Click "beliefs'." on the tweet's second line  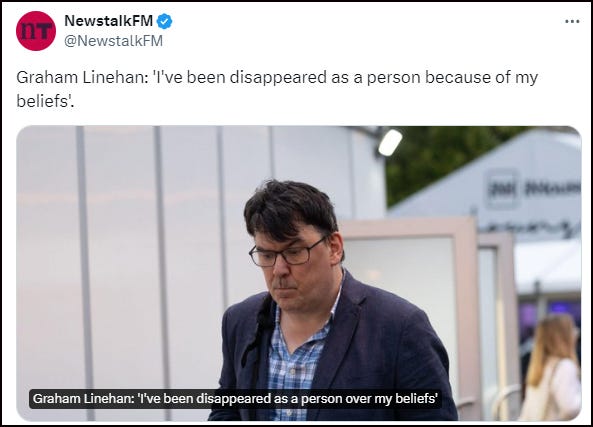(45, 101)
